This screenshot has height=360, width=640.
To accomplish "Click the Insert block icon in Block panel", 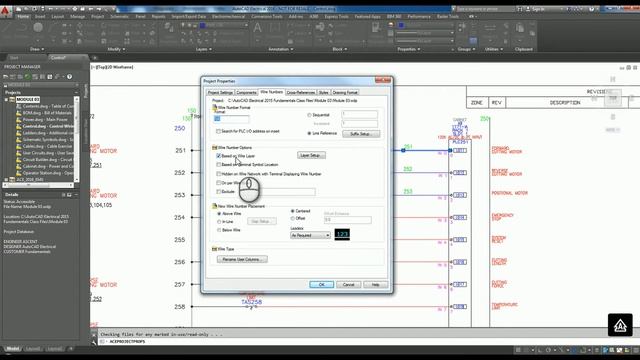I will 320,28.
